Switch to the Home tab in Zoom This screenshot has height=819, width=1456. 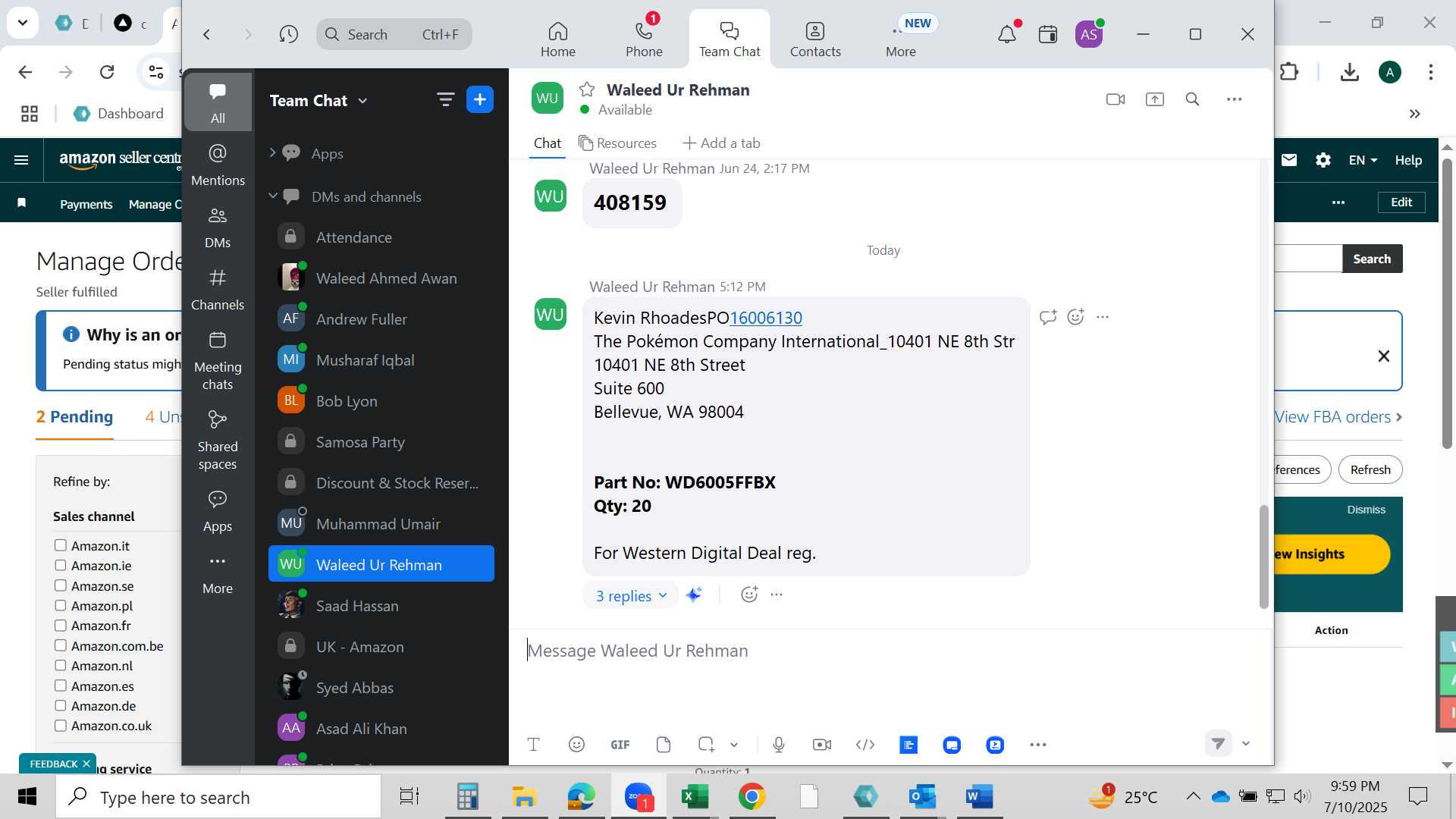(x=558, y=39)
